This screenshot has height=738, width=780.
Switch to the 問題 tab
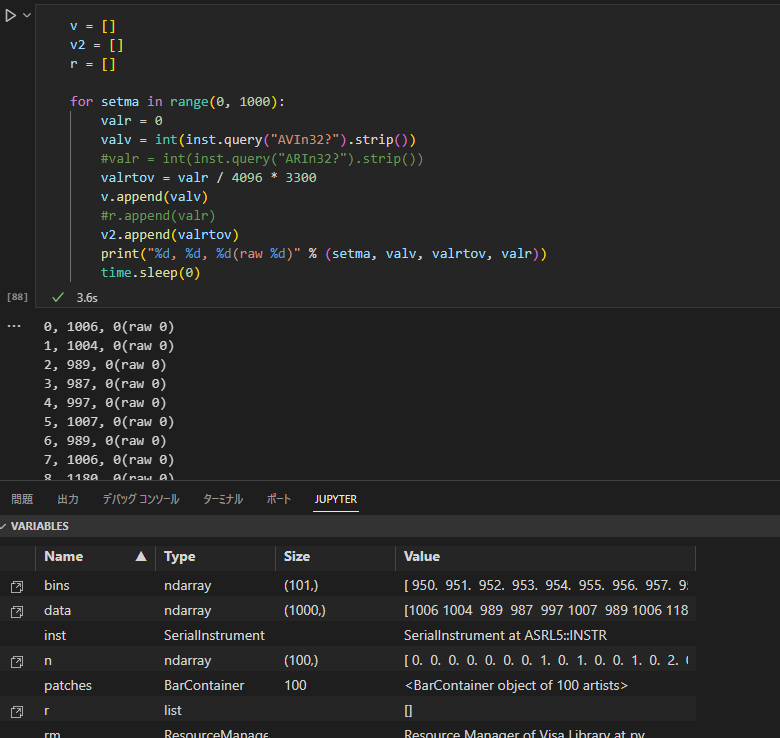[22, 499]
